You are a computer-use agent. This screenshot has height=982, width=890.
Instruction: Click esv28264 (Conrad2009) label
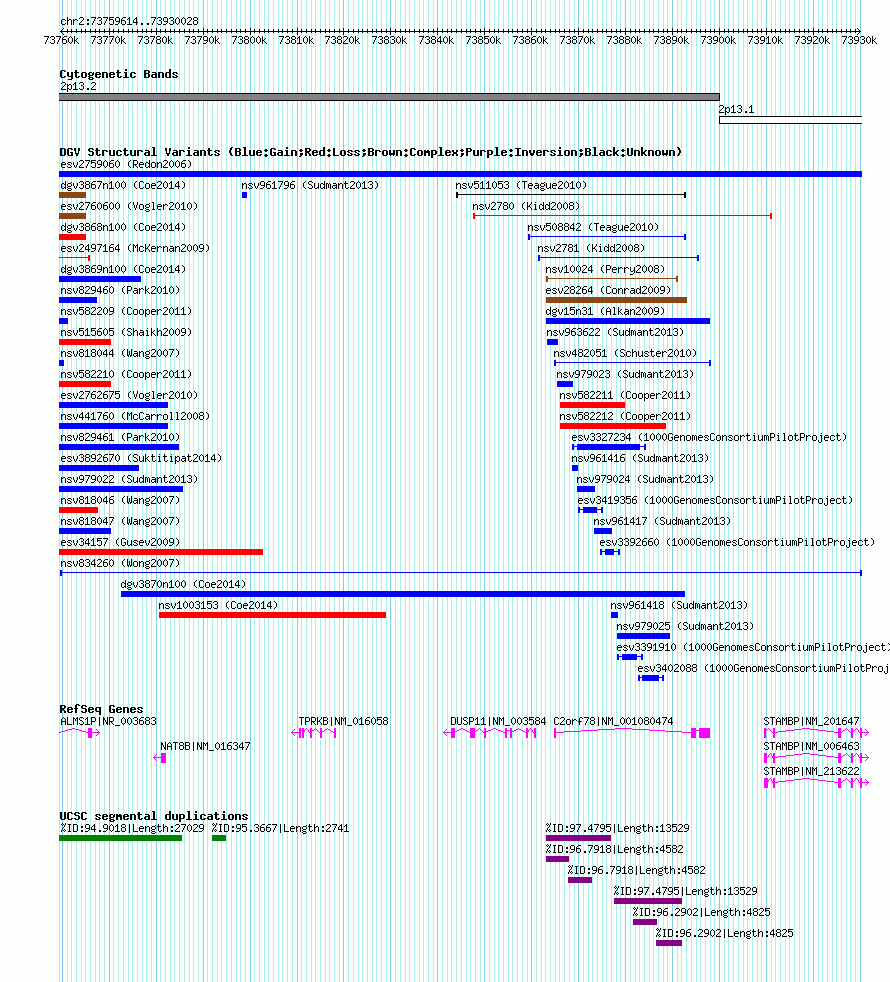608,290
